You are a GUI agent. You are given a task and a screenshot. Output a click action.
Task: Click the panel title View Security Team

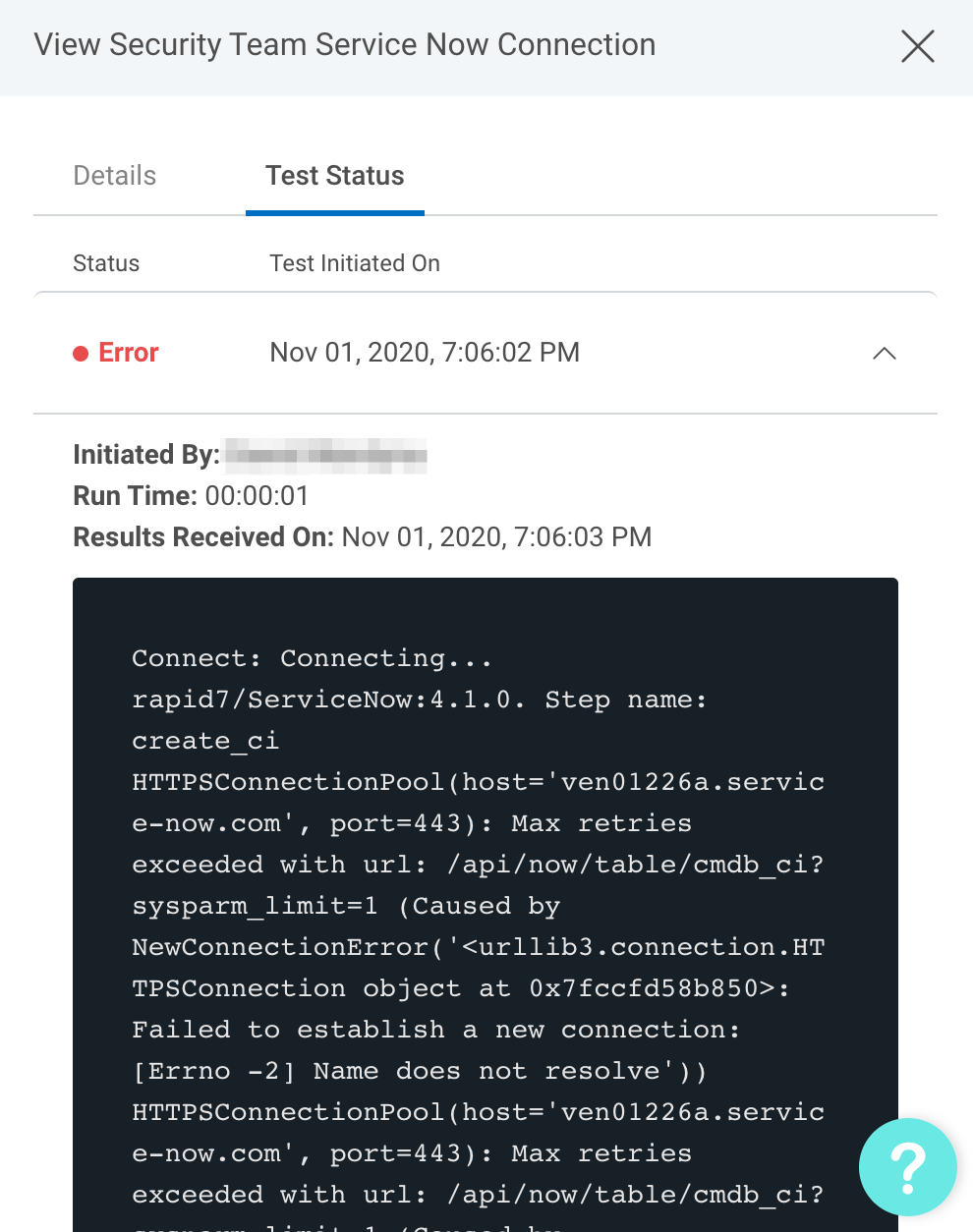point(344,45)
